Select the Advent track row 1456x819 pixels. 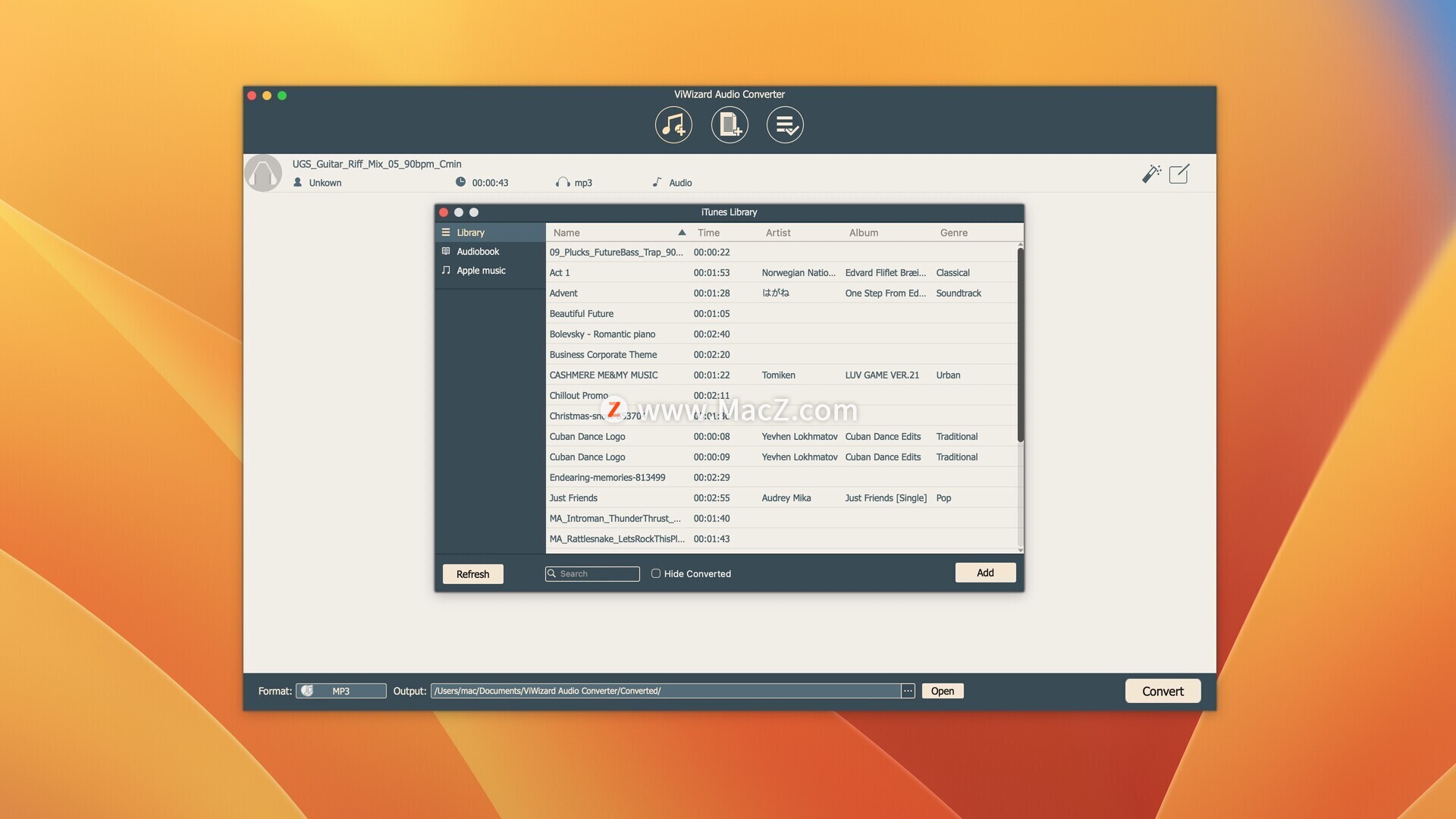pos(781,293)
